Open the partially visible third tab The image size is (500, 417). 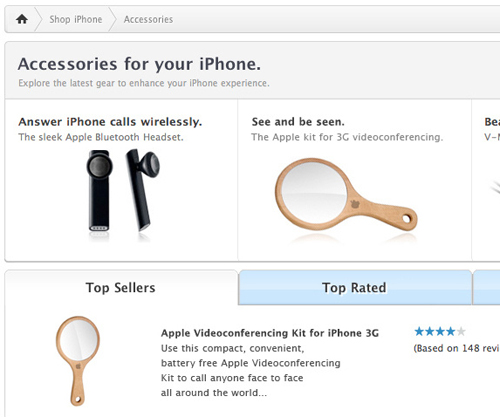[x=486, y=288]
